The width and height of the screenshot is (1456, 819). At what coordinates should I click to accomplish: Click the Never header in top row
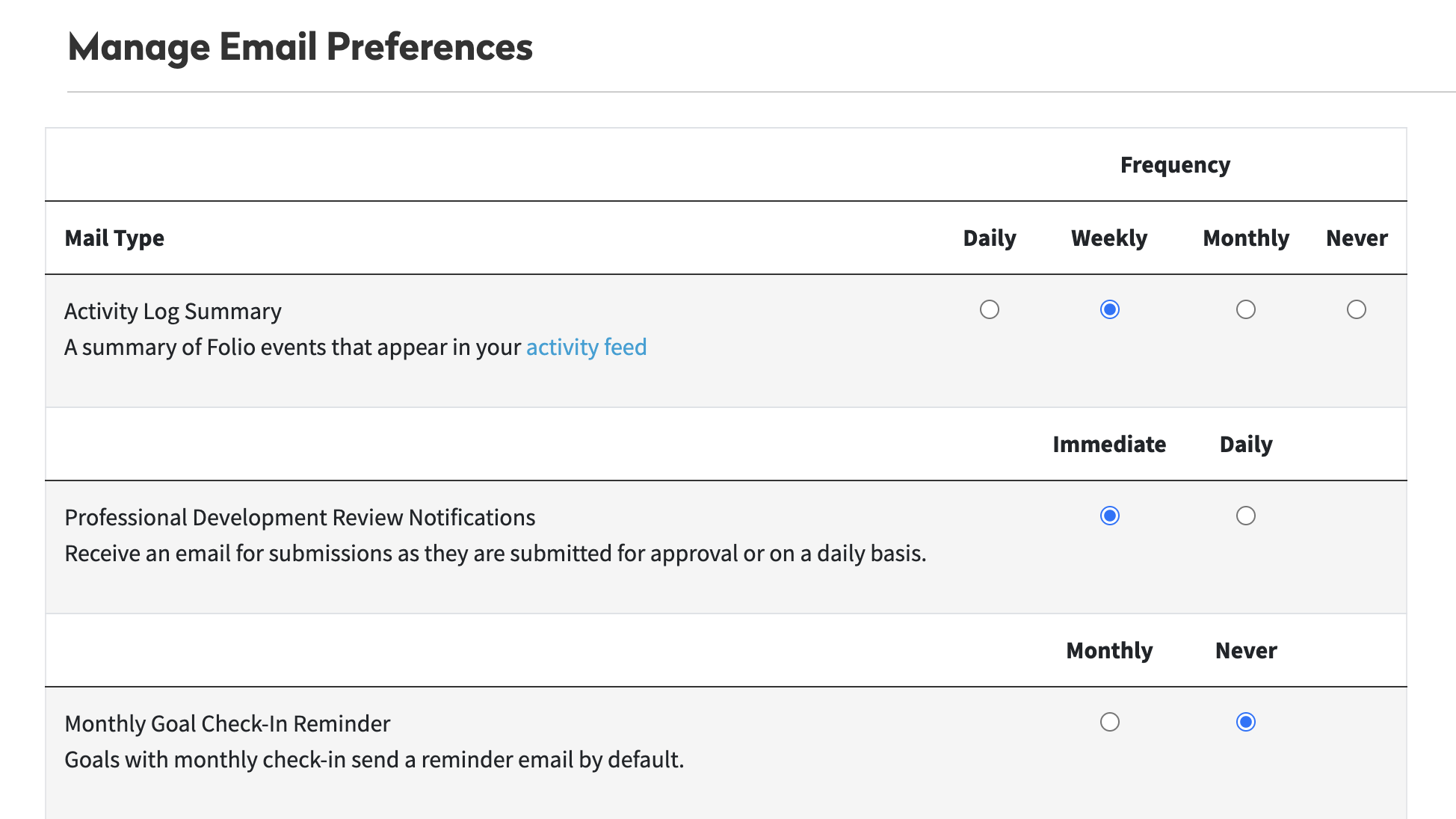click(x=1356, y=238)
